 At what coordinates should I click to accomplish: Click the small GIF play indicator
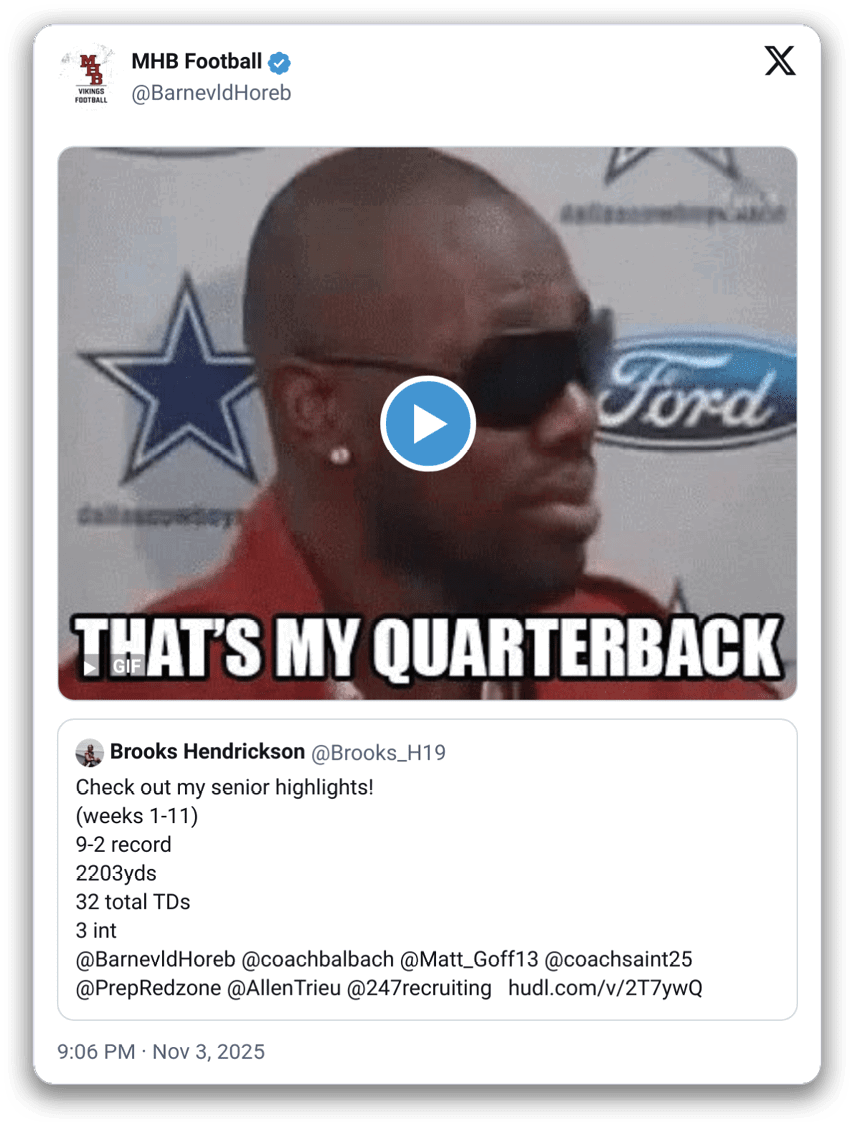89,667
